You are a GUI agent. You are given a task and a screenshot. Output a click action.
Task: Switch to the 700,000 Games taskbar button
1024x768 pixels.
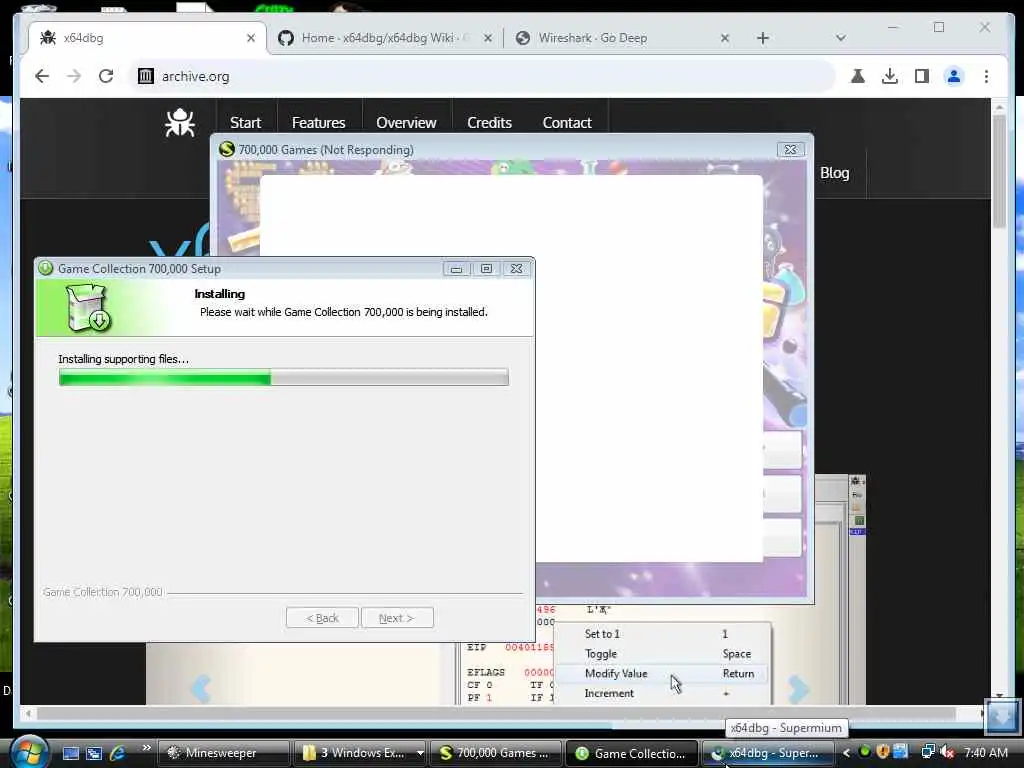tap(498, 753)
